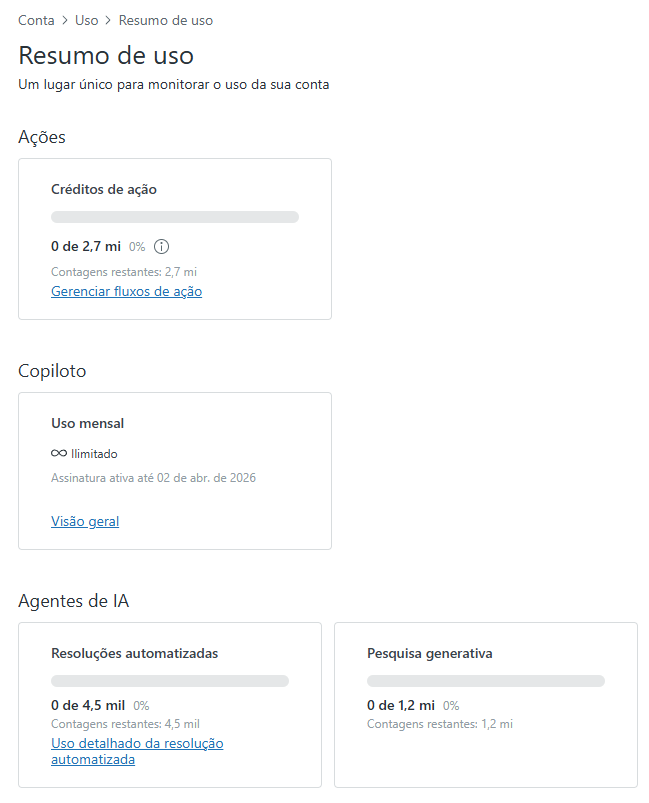Image resolution: width=649 pixels, height=803 pixels.
Task: Click the chevron after Uso breadcrumb
Action: pos(108,20)
